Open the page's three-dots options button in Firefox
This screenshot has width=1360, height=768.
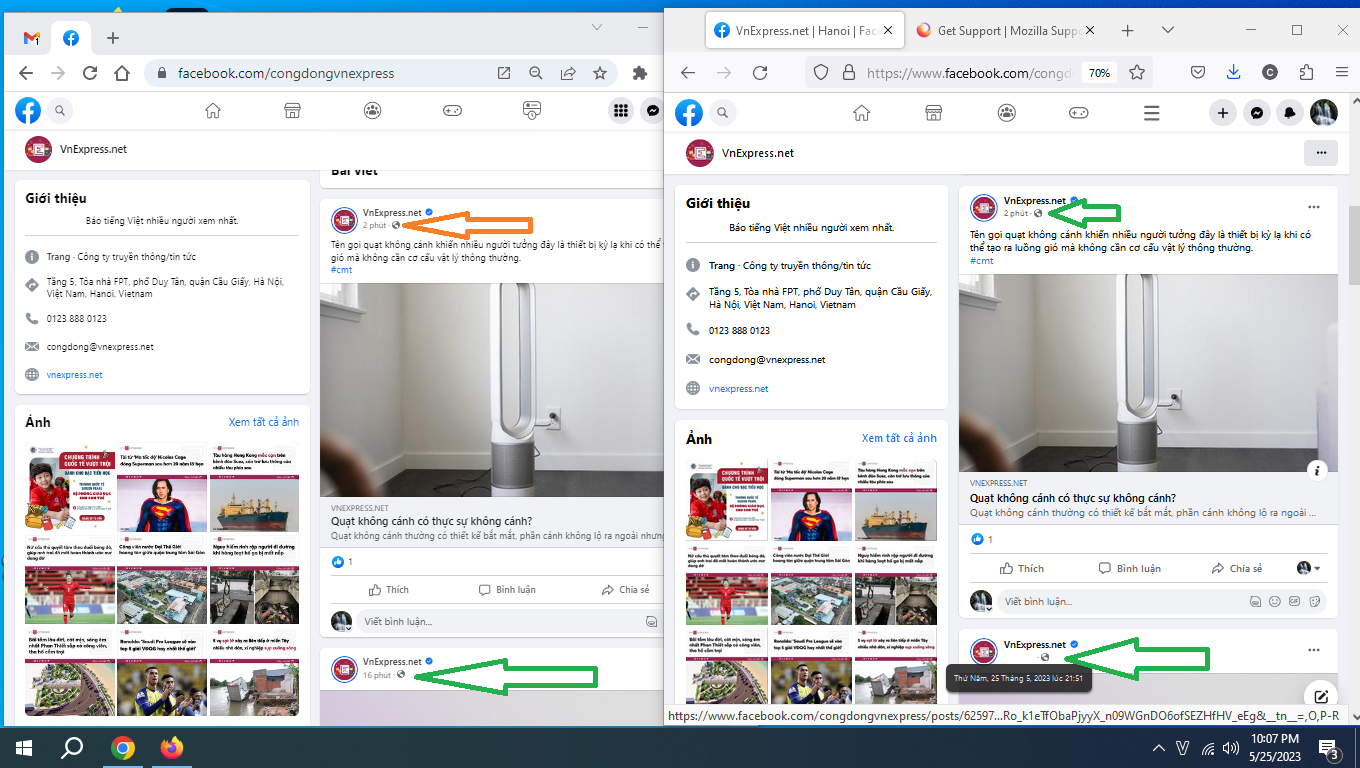coord(1321,153)
